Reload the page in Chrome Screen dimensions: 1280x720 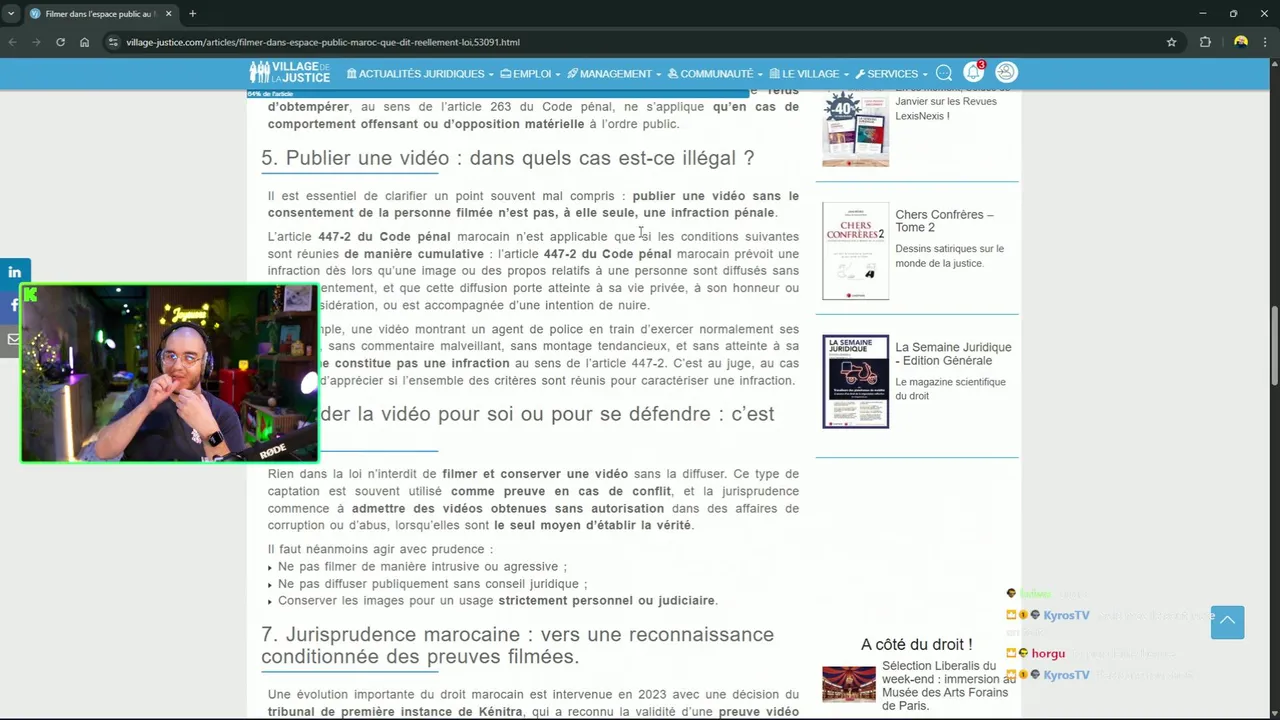60,42
